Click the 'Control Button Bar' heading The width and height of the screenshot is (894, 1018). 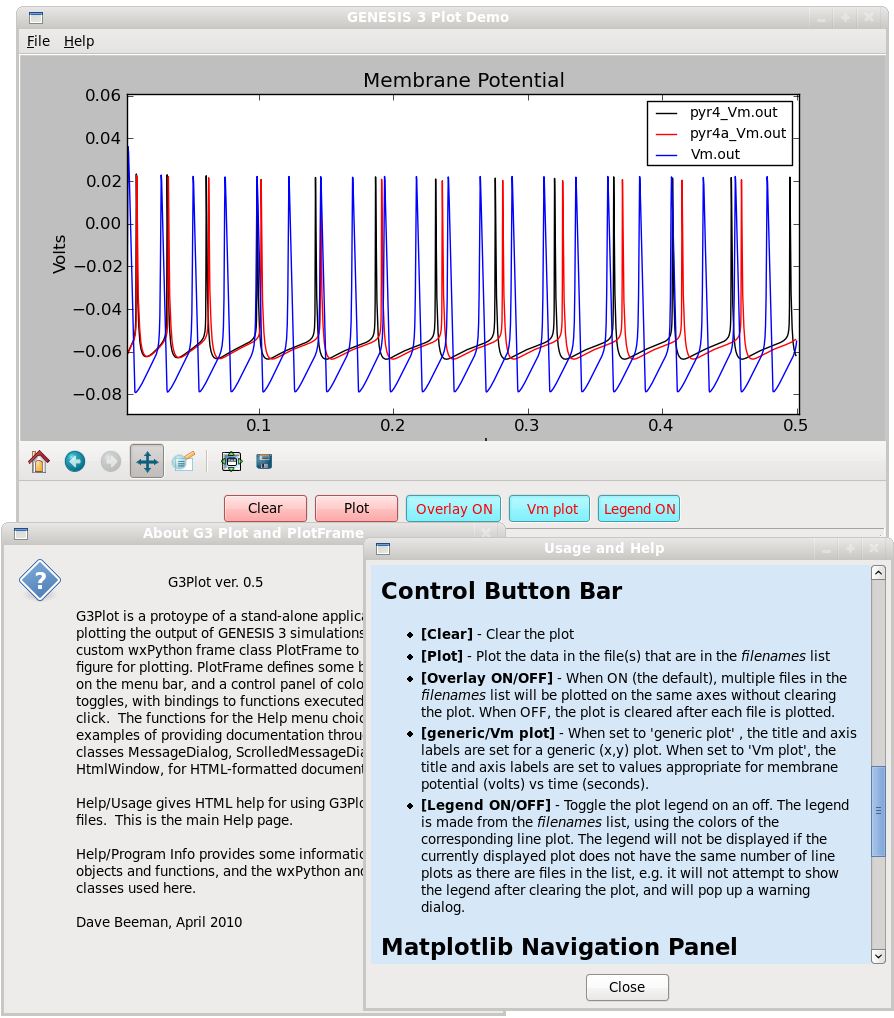501,591
